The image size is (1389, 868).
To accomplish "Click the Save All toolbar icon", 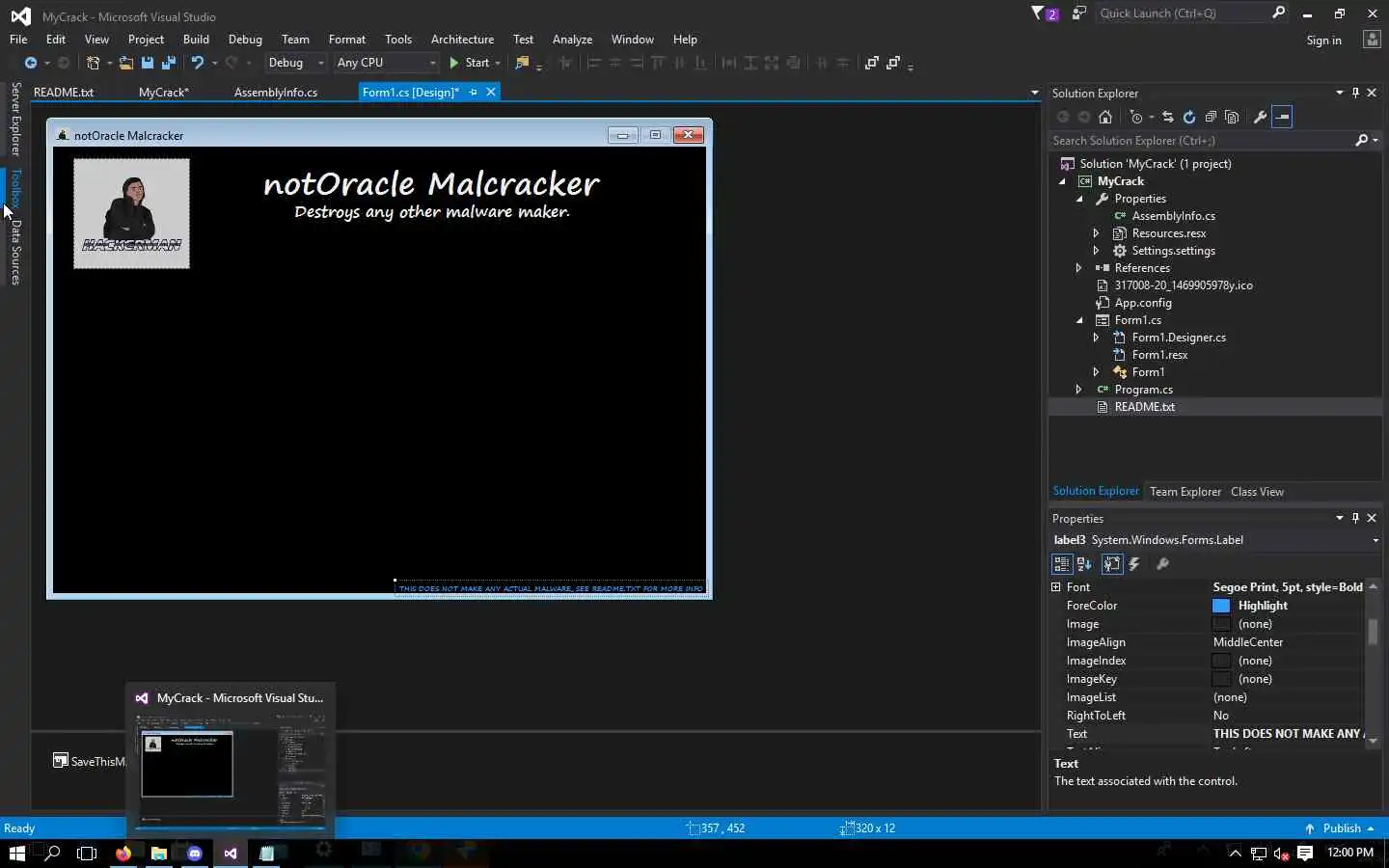I will coord(169,63).
